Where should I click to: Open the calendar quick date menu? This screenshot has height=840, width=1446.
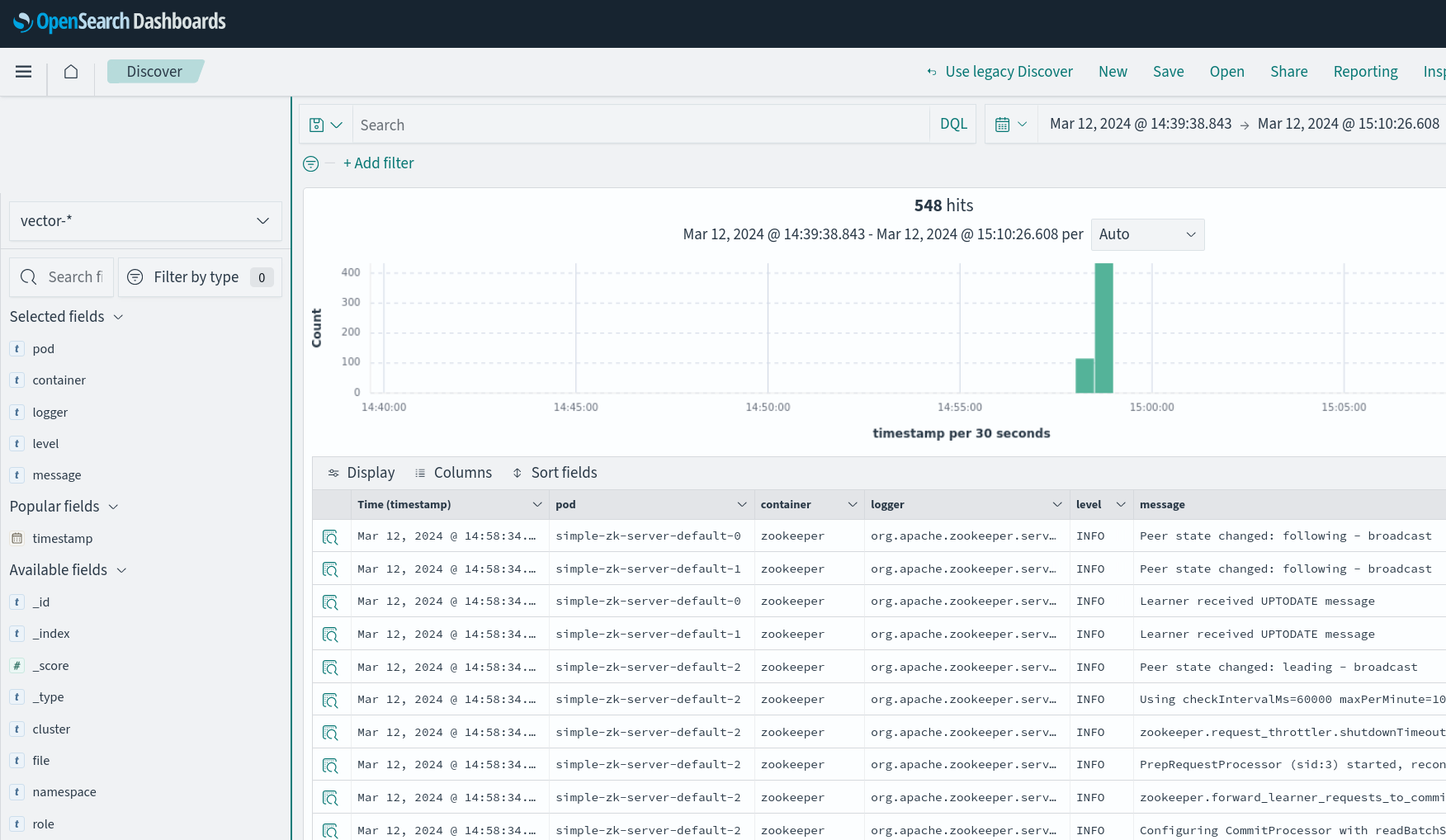point(1010,125)
